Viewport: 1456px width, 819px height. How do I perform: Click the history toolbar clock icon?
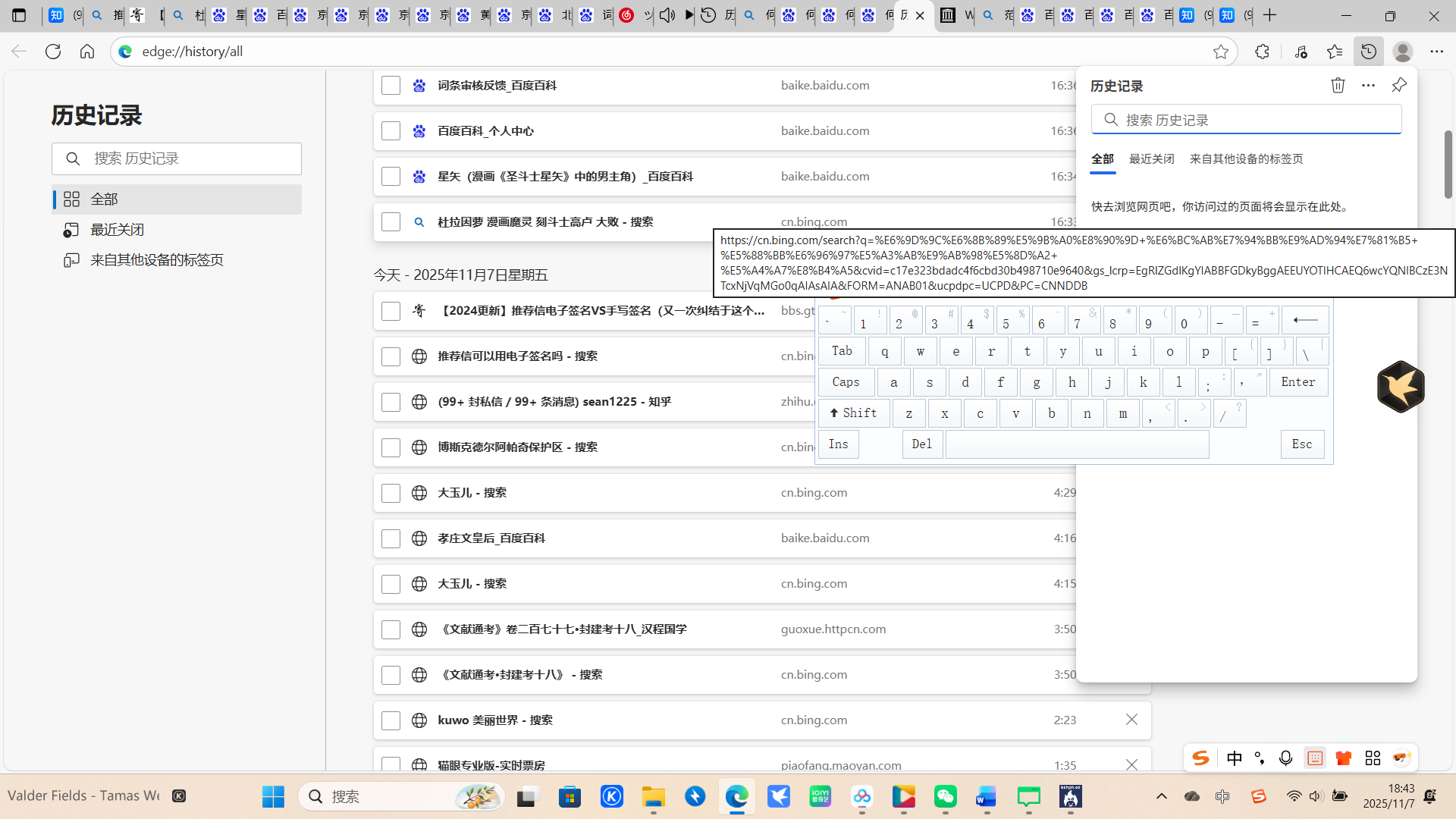(x=1368, y=52)
